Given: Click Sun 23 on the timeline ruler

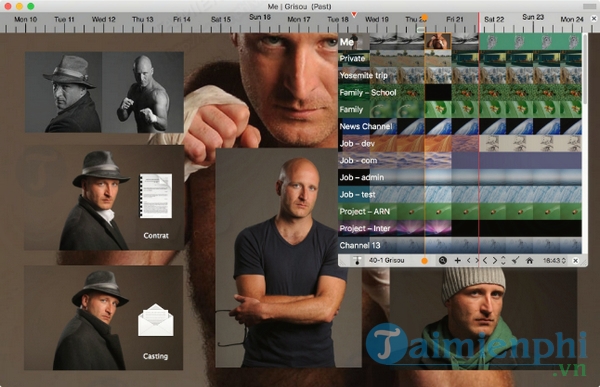Looking at the screenshot, I should (533, 17).
